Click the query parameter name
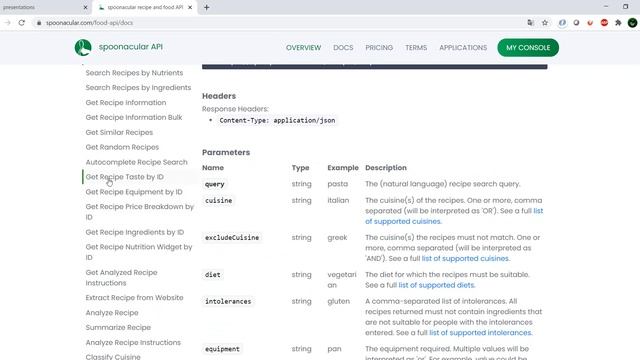640x360 pixels. (215, 184)
